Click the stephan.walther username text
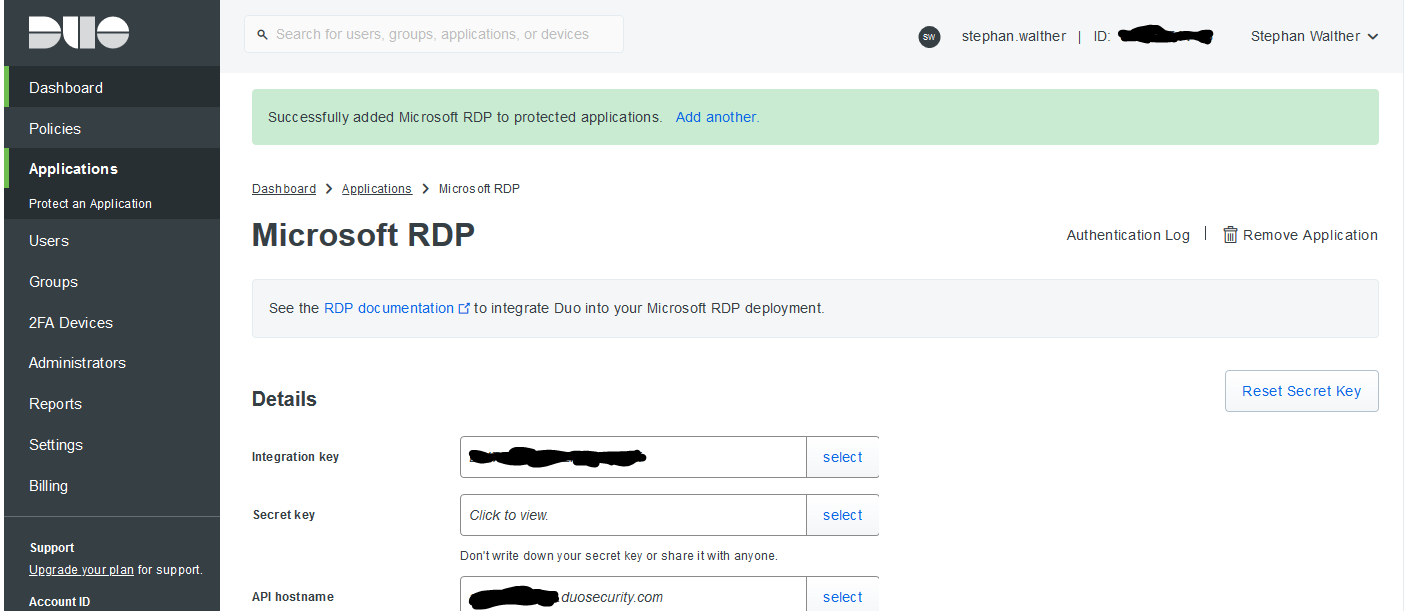The width and height of the screenshot is (1408, 611). (1014, 36)
